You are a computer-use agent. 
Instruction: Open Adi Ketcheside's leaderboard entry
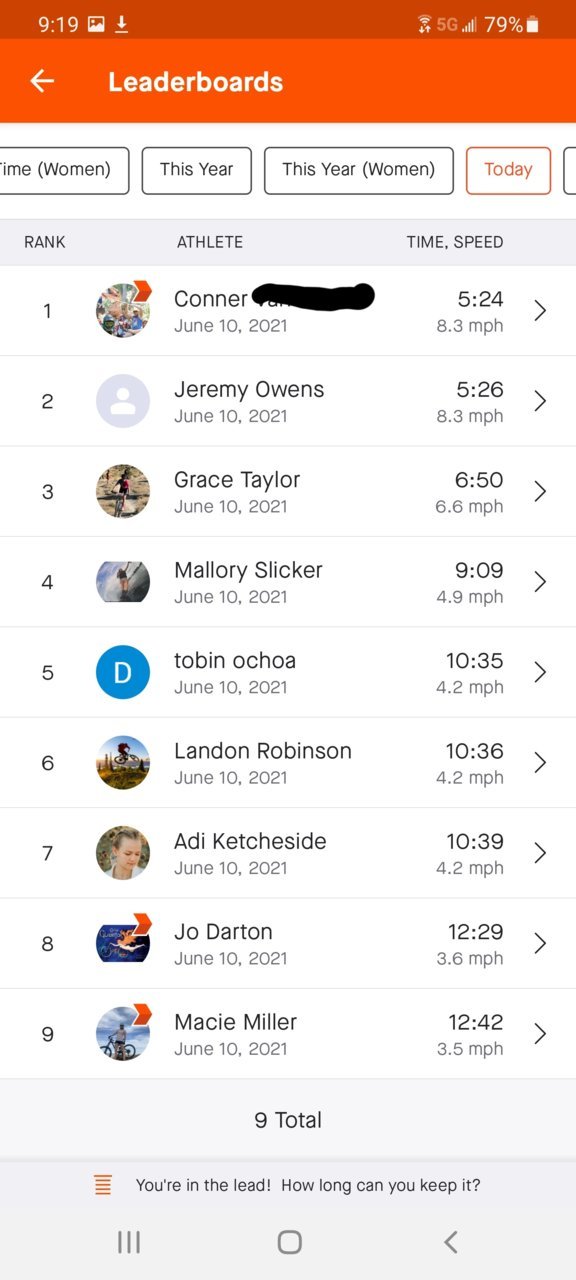tap(288, 853)
